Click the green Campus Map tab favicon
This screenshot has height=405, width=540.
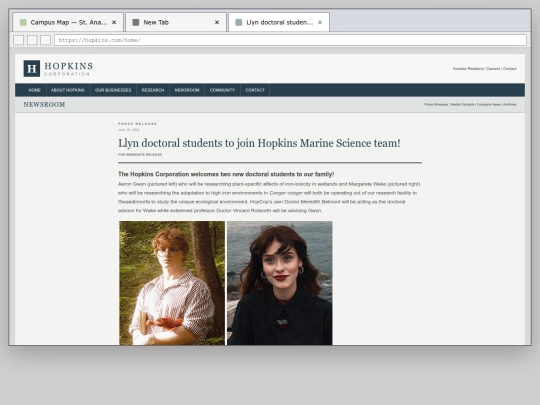pyautogui.click(x=23, y=22)
